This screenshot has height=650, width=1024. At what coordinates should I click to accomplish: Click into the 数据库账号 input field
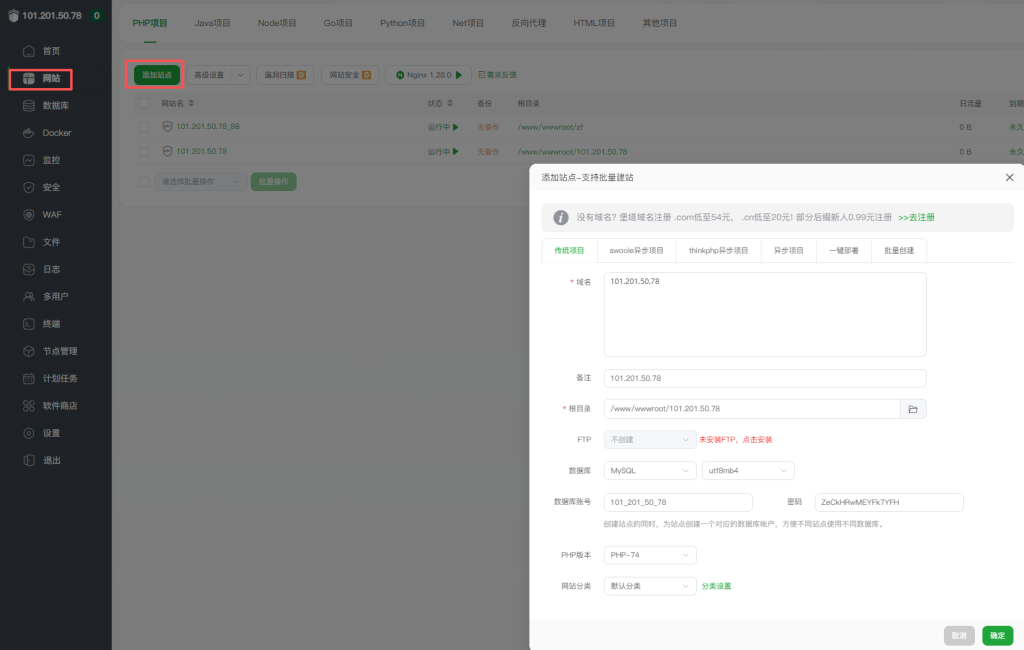tap(678, 502)
